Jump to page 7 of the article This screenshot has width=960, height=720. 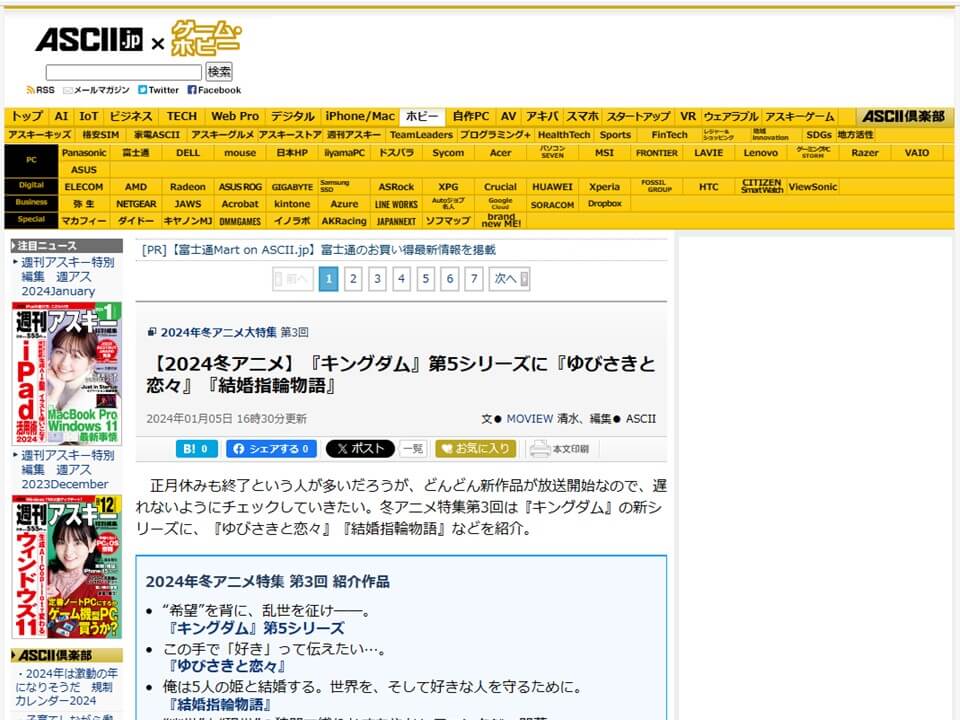point(474,279)
